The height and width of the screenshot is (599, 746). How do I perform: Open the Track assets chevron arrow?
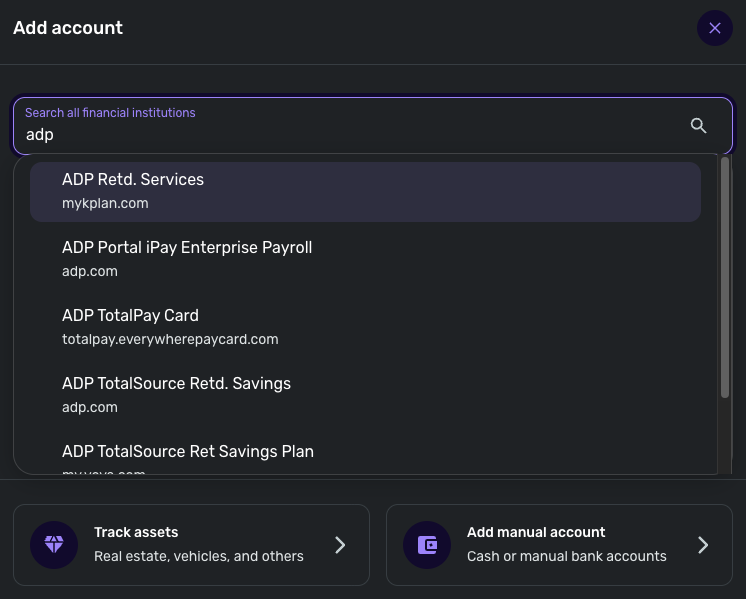340,545
